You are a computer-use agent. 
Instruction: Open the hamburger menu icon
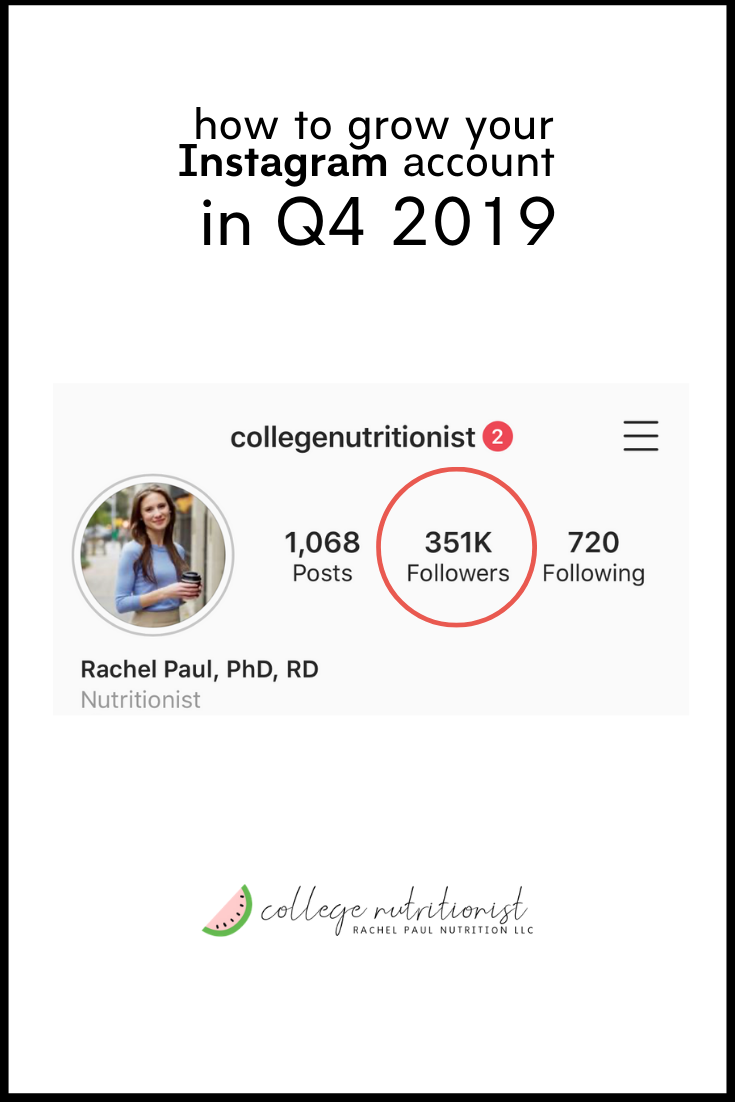(x=640, y=436)
